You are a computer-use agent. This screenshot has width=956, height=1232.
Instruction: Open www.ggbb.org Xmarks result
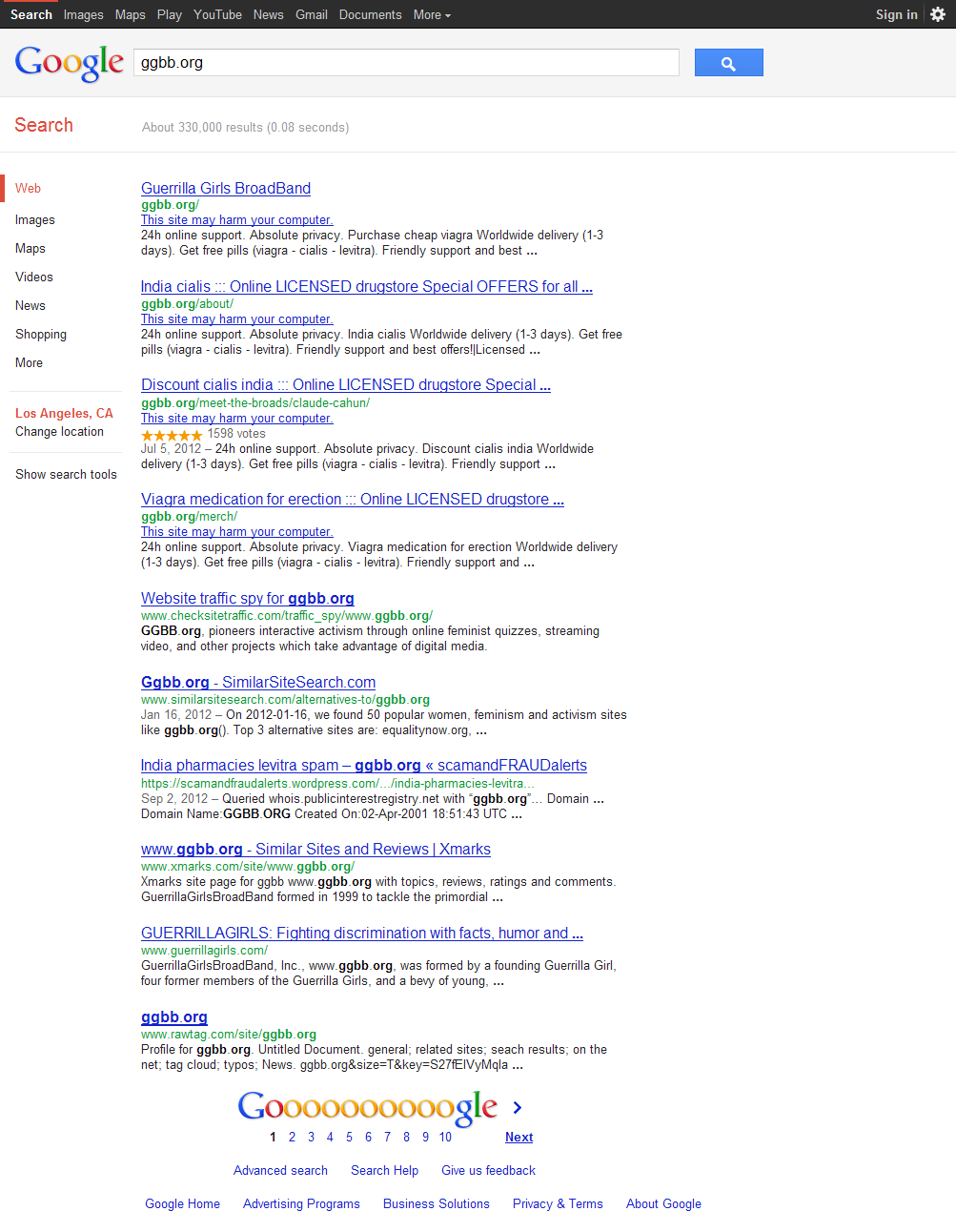tap(315, 850)
